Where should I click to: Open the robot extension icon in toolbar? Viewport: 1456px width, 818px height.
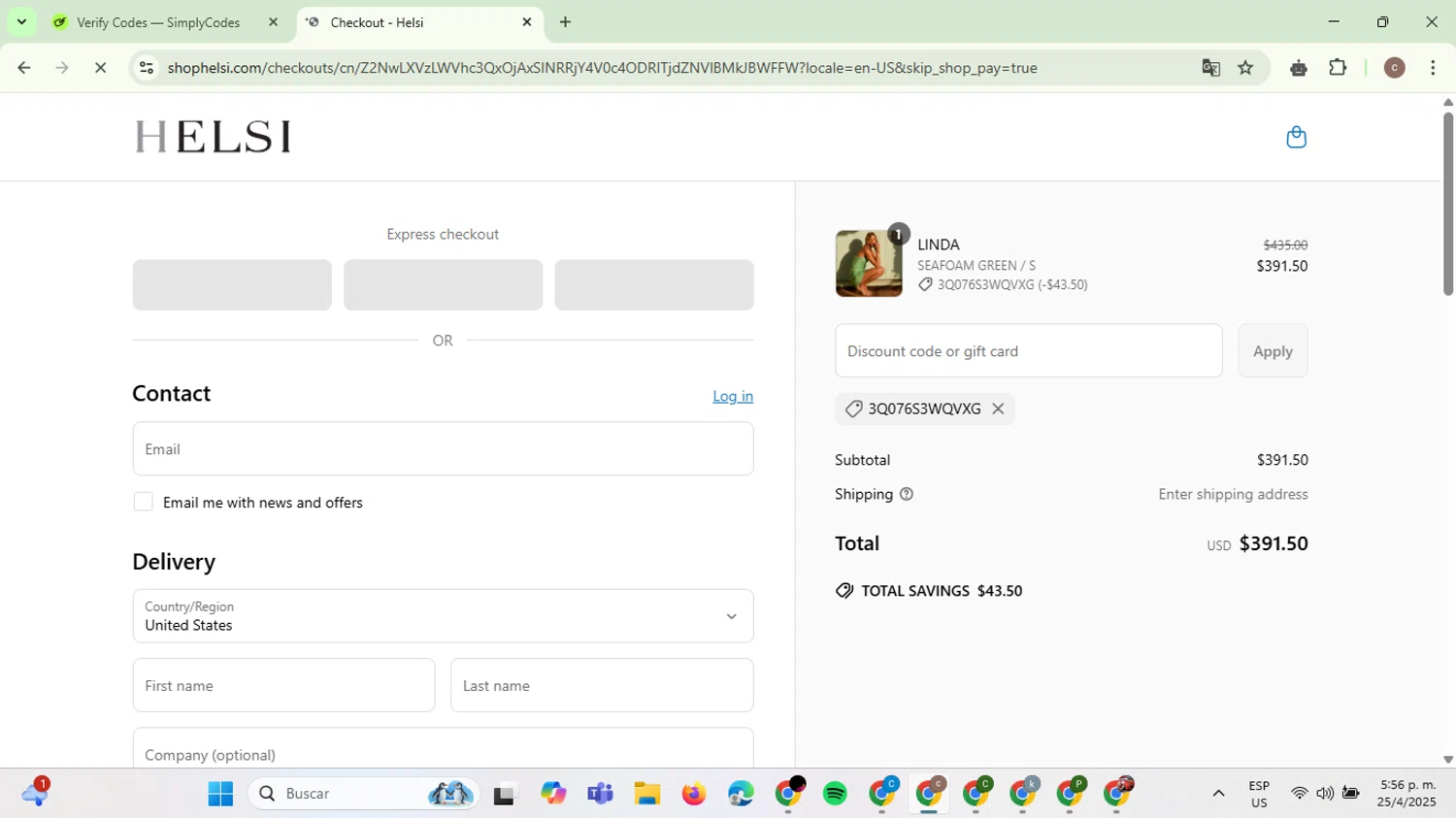pos(1299,68)
